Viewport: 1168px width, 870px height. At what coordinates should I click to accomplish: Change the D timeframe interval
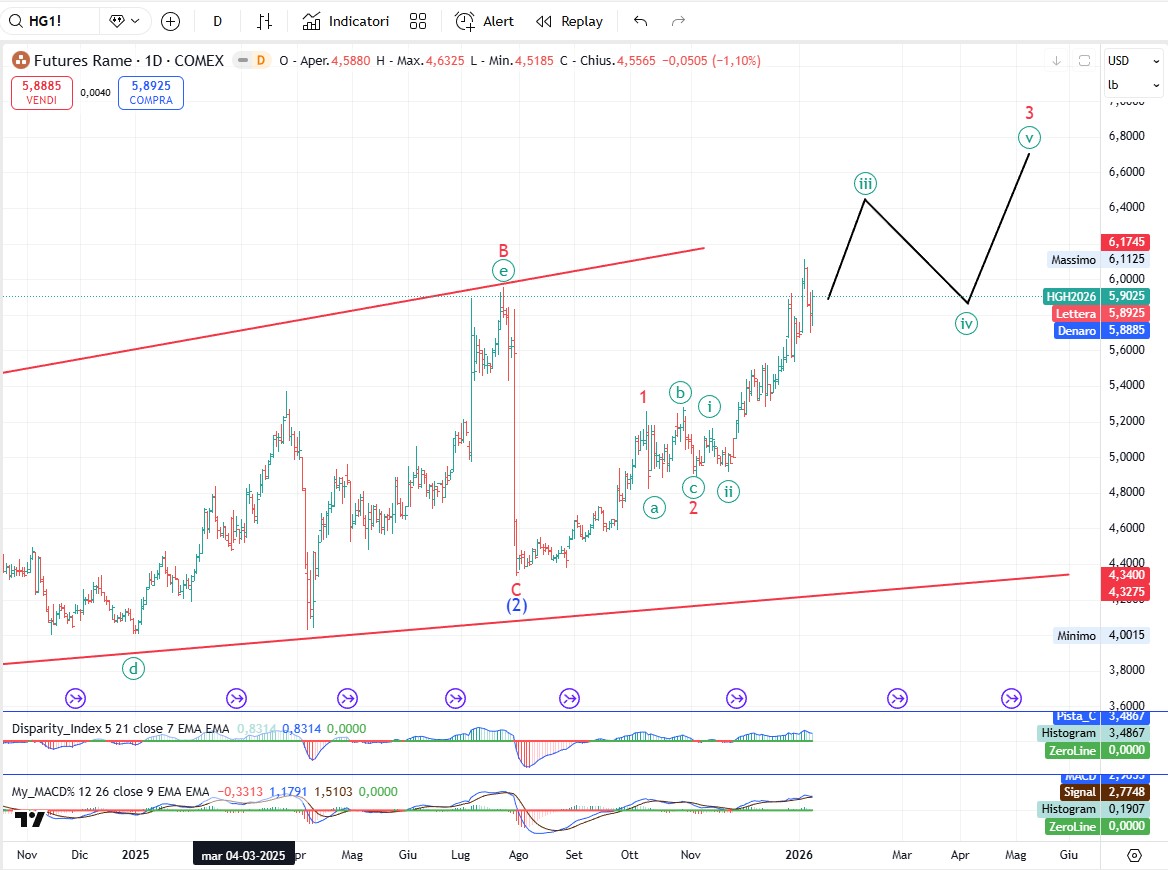click(x=217, y=21)
